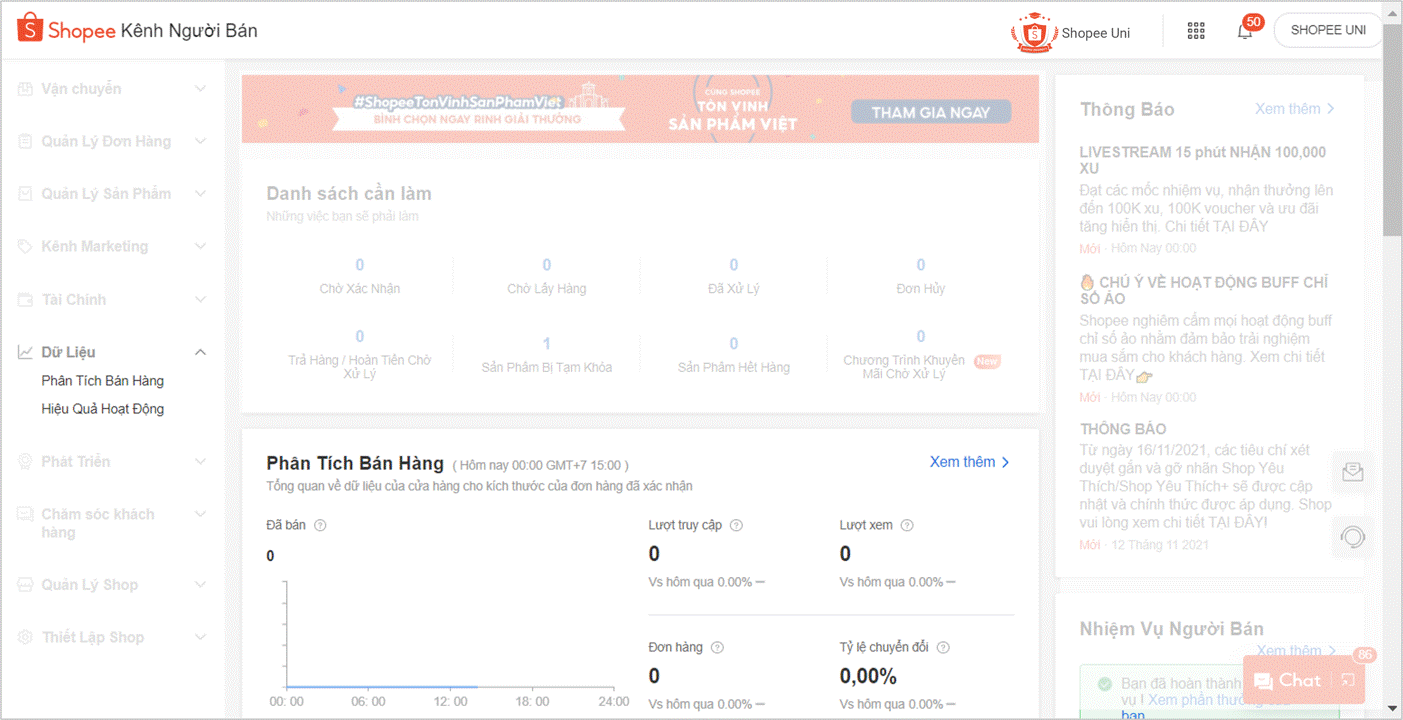Click the Sản Phẩm Bị Tạm Khóa count
The height and width of the screenshot is (720, 1403).
pos(546,343)
